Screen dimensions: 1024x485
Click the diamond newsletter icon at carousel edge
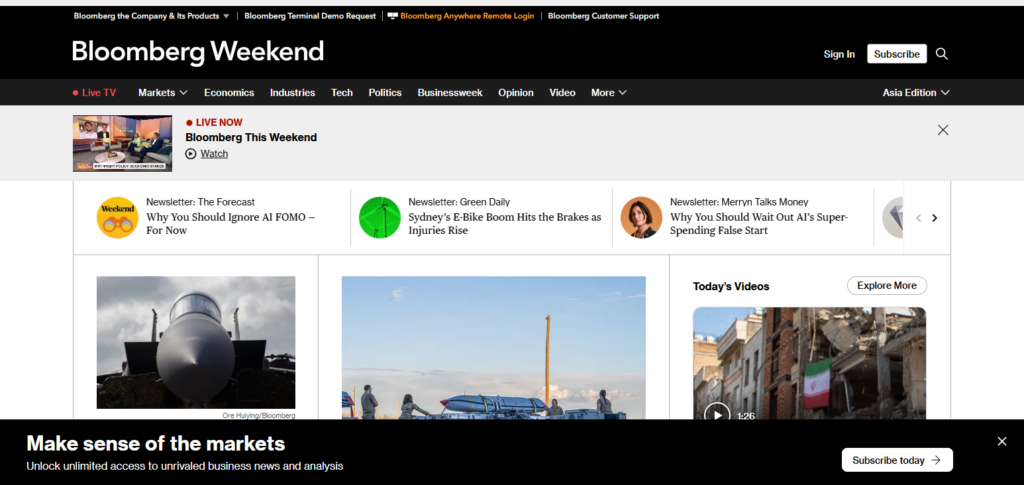click(x=893, y=217)
